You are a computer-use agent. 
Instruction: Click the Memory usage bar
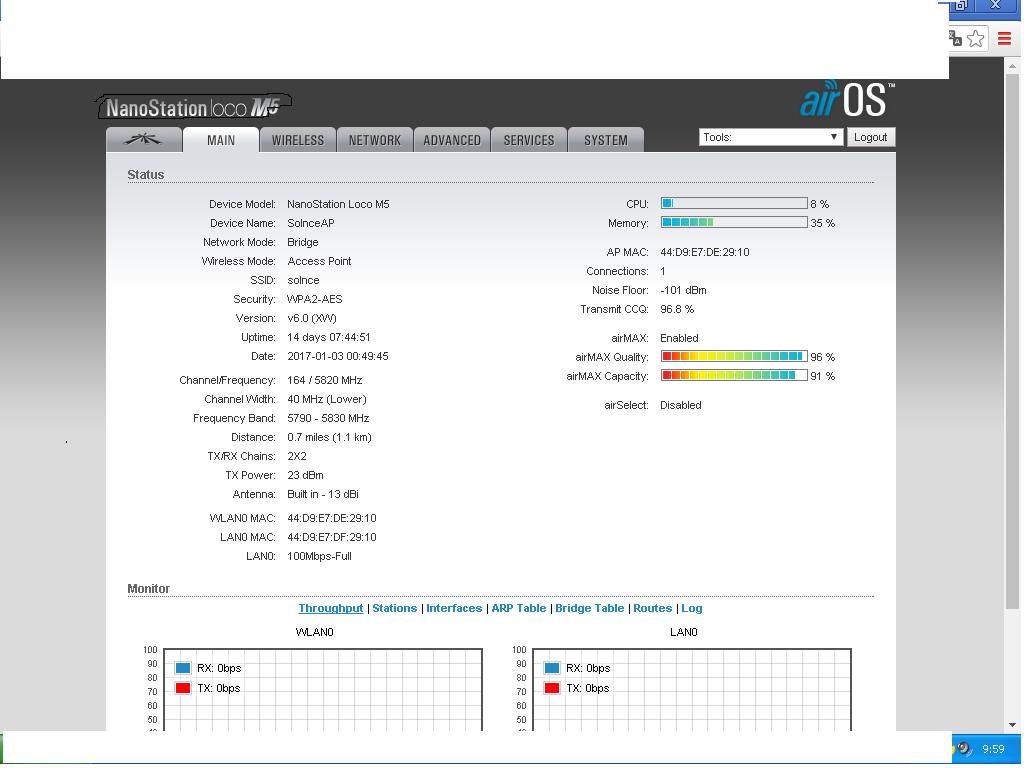(734, 222)
